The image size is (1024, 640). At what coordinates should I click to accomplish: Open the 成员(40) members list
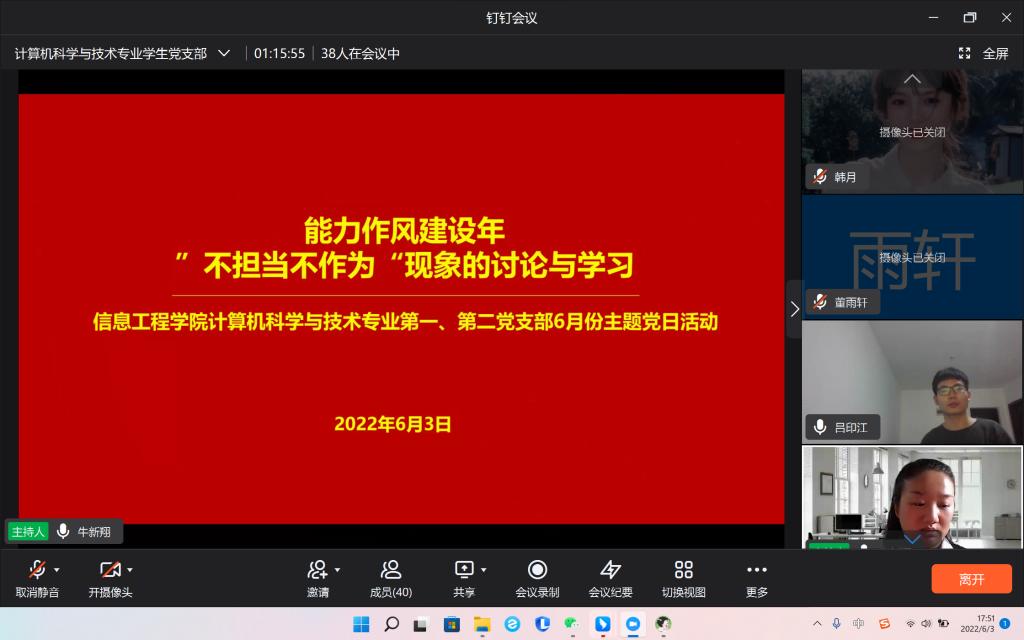391,578
